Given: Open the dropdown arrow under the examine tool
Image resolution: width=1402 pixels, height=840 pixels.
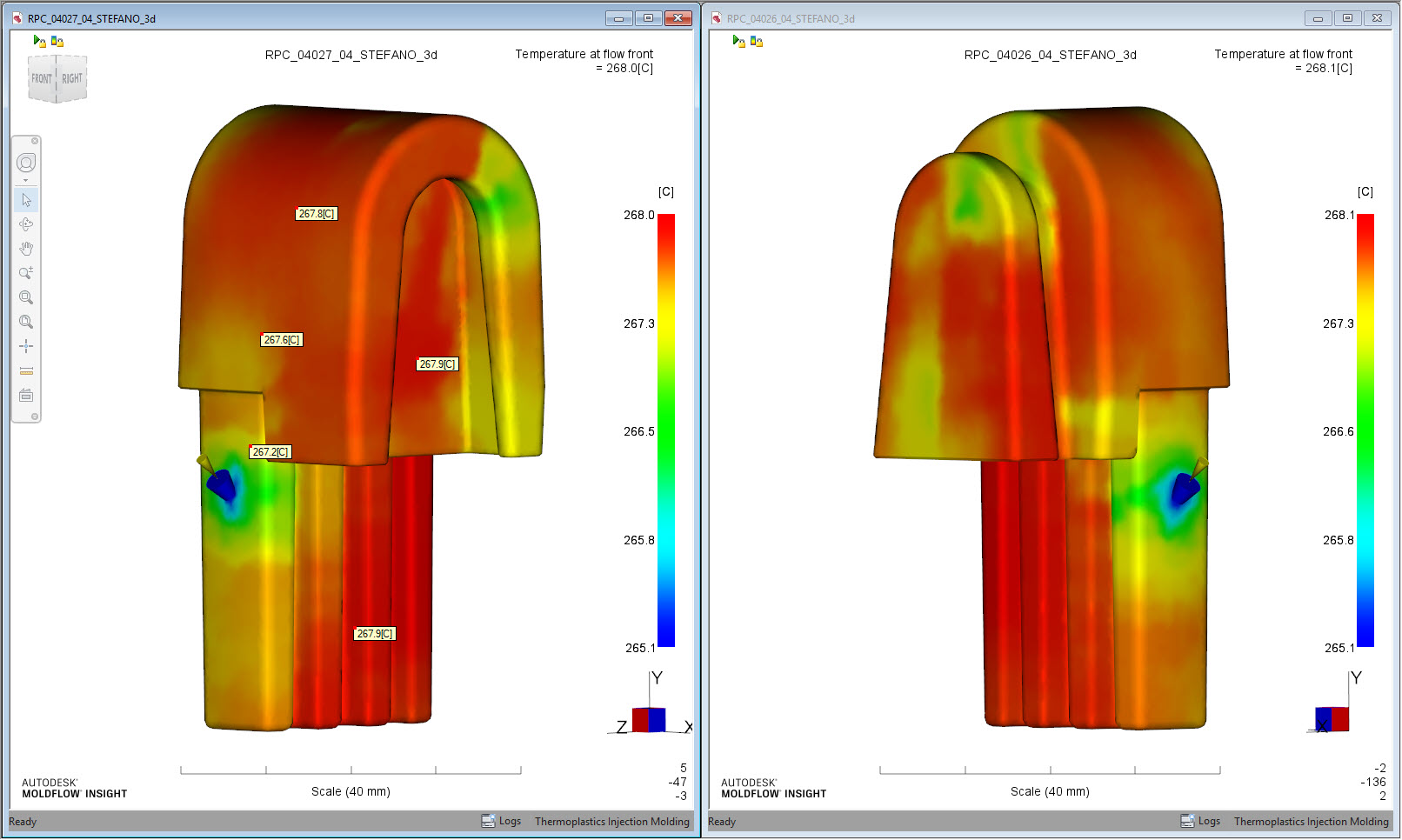Looking at the screenshot, I should tap(26, 180).
